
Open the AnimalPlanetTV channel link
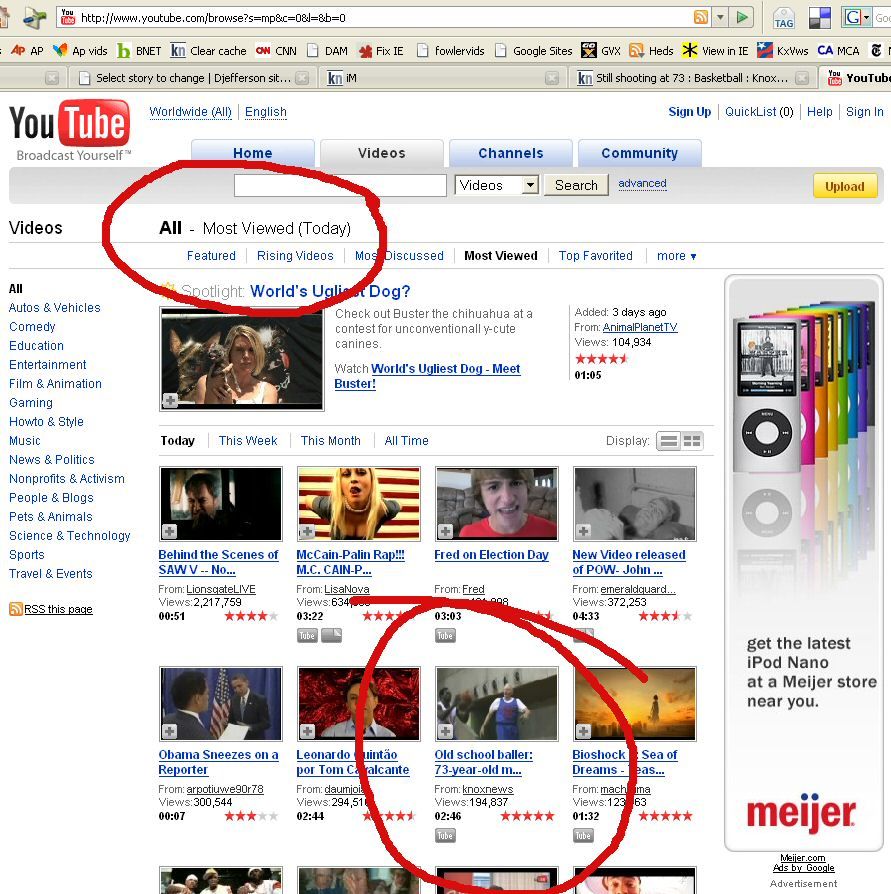click(640, 327)
